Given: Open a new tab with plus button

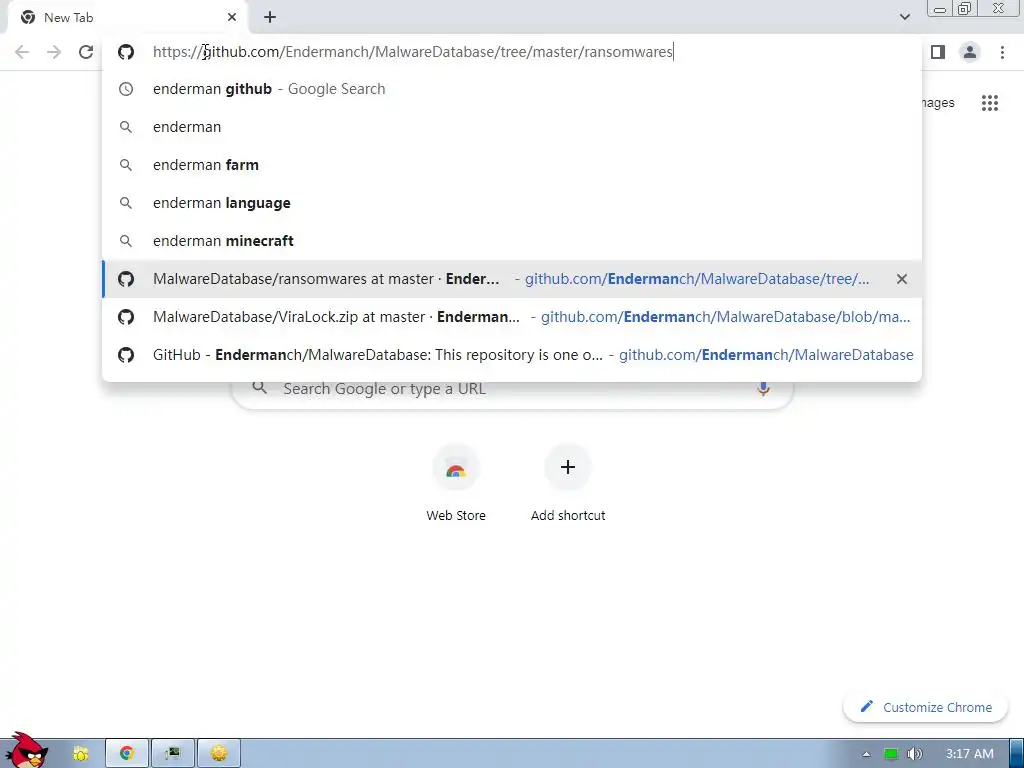Looking at the screenshot, I should tap(270, 18).
